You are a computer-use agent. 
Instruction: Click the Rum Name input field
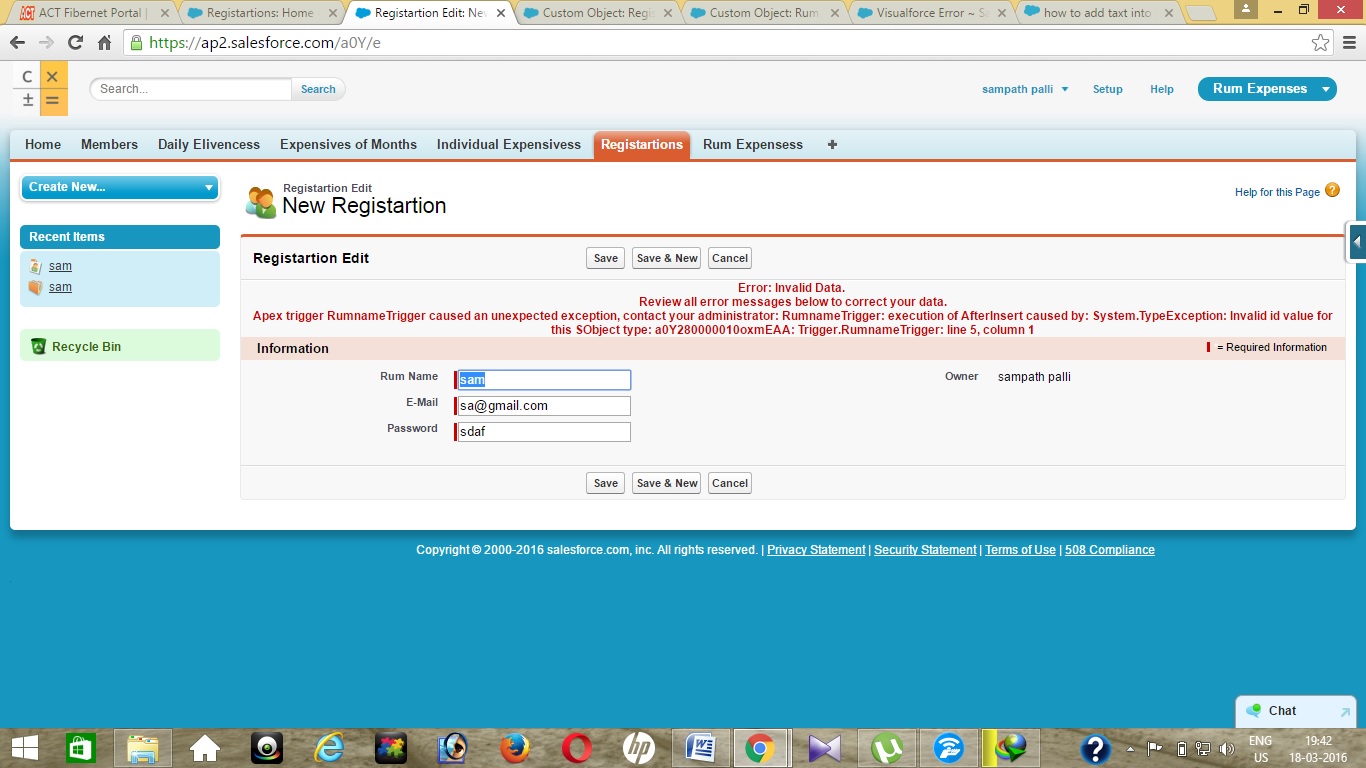(x=544, y=380)
